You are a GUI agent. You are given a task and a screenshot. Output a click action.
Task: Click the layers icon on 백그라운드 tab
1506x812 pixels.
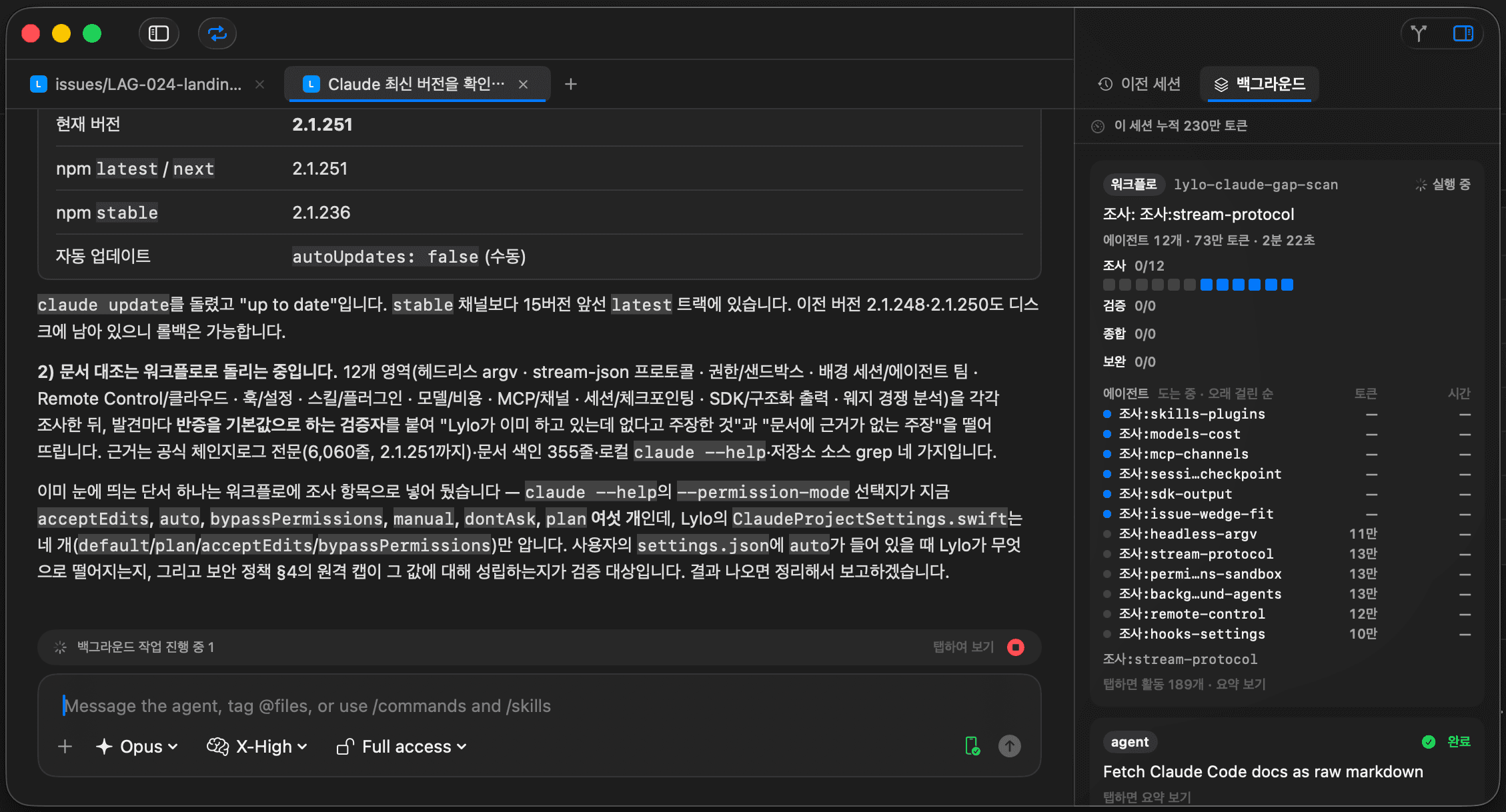click(x=1221, y=84)
